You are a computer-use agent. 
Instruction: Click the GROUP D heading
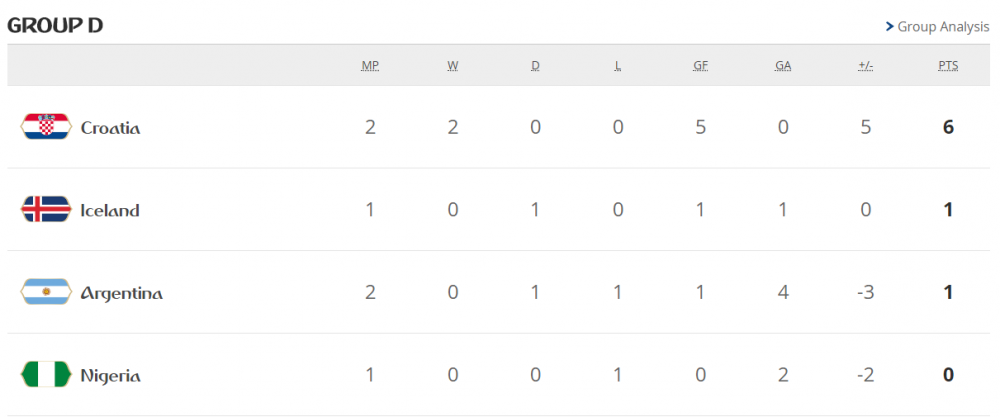(55, 25)
